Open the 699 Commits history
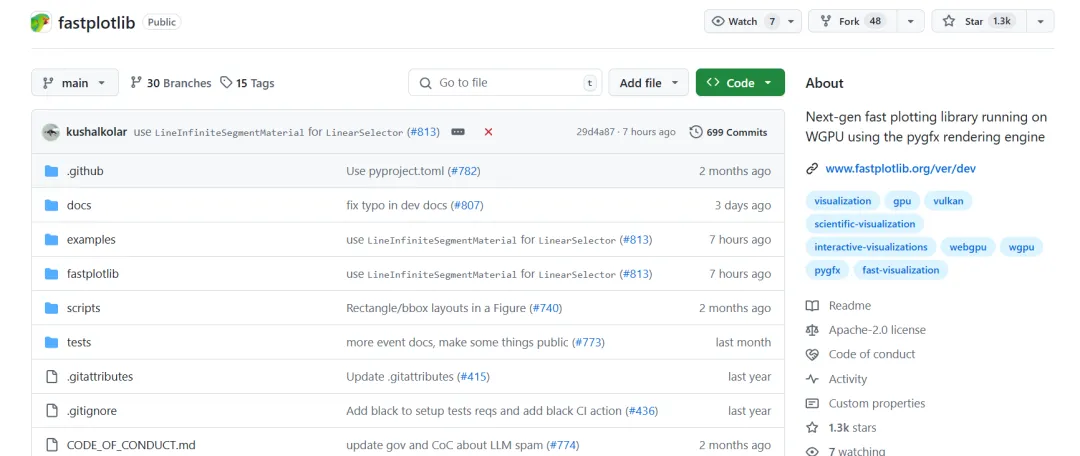 coord(729,132)
